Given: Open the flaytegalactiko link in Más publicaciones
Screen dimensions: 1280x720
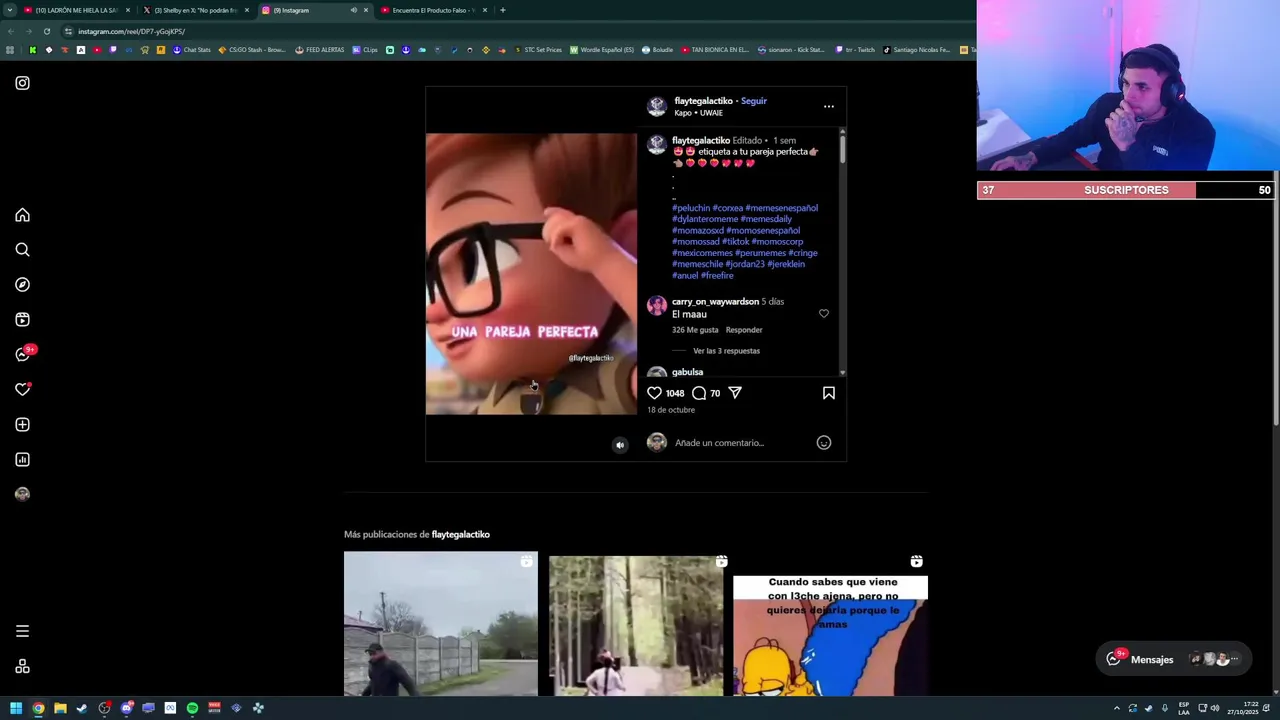Looking at the screenshot, I should (x=460, y=534).
